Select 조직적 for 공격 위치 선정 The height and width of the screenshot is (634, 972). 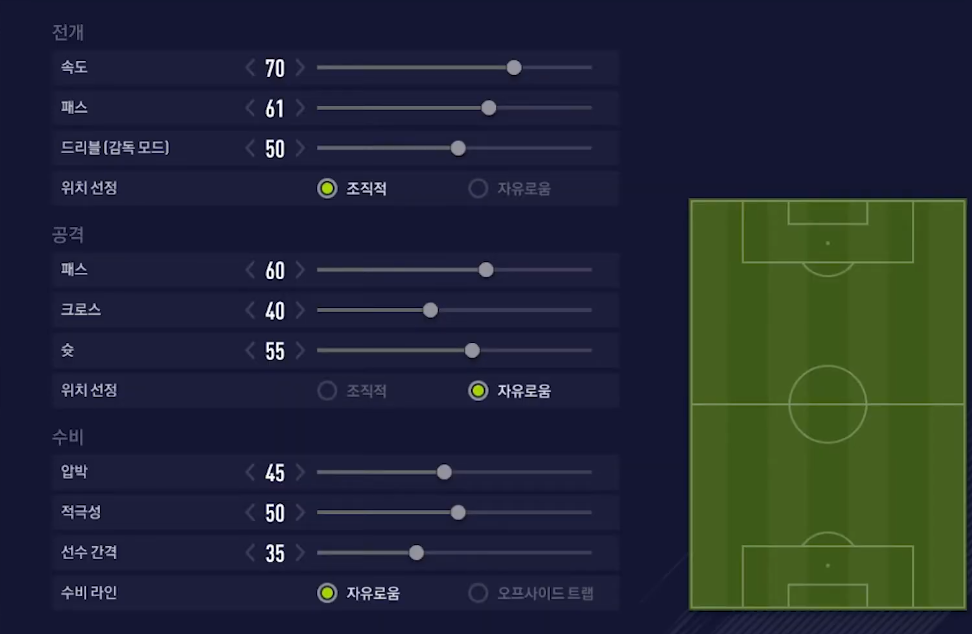click(x=327, y=391)
